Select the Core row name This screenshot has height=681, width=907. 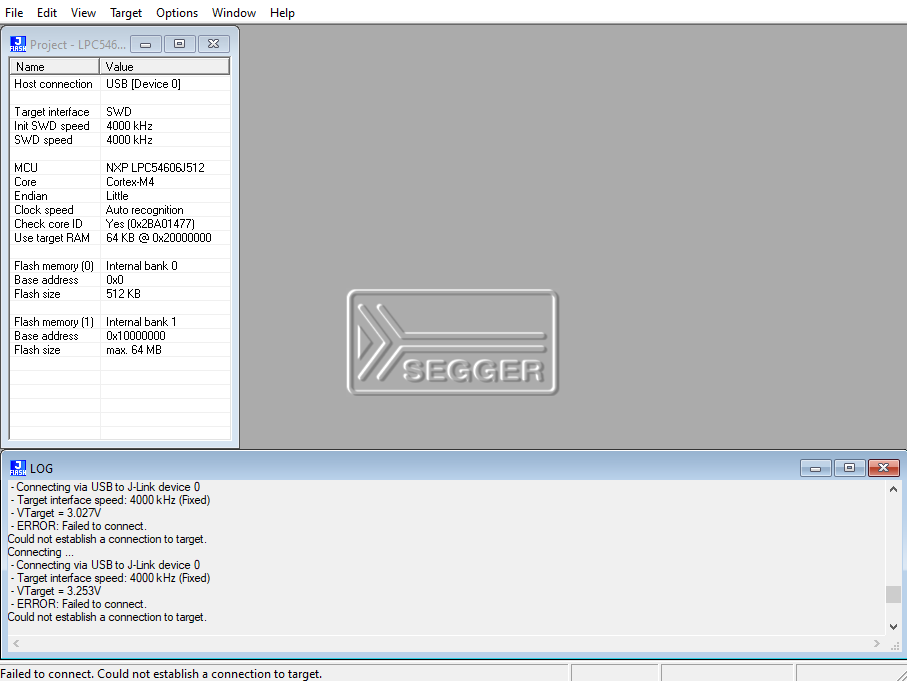(25, 182)
